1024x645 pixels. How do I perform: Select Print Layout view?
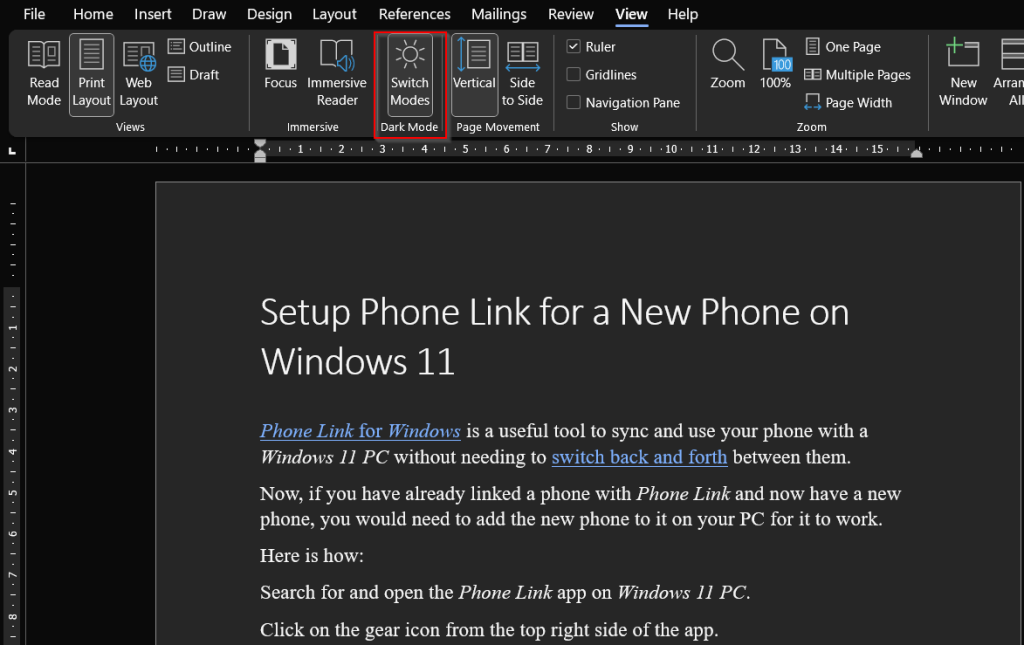coord(91,74)
